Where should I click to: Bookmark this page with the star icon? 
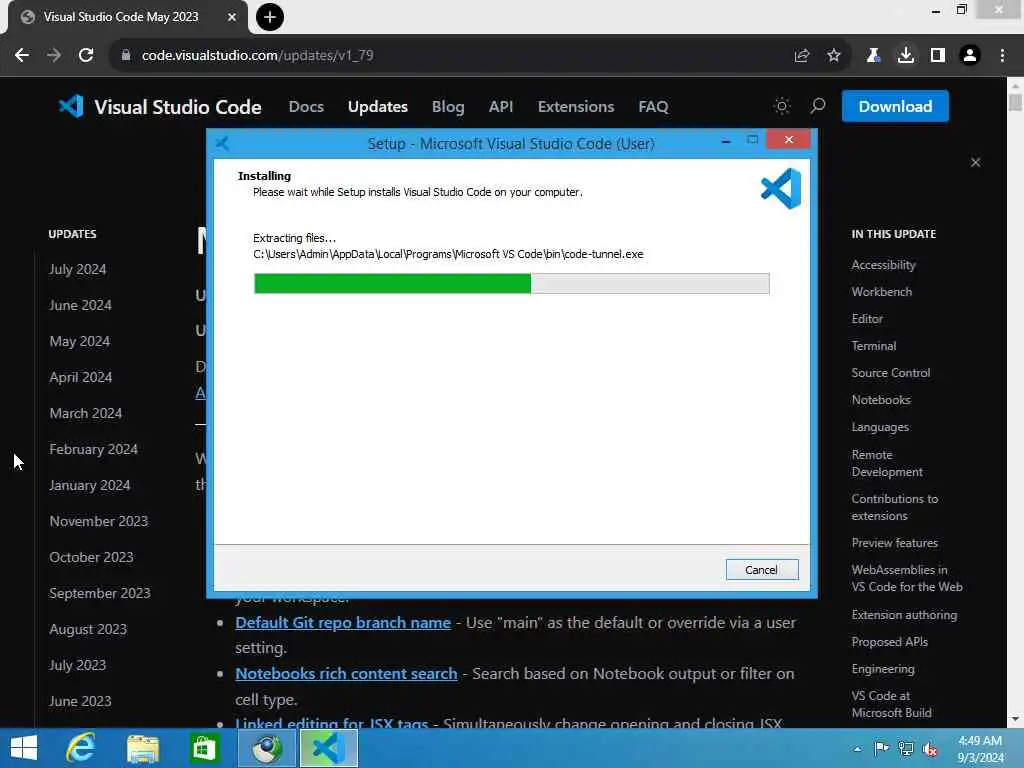click(834, 56)
